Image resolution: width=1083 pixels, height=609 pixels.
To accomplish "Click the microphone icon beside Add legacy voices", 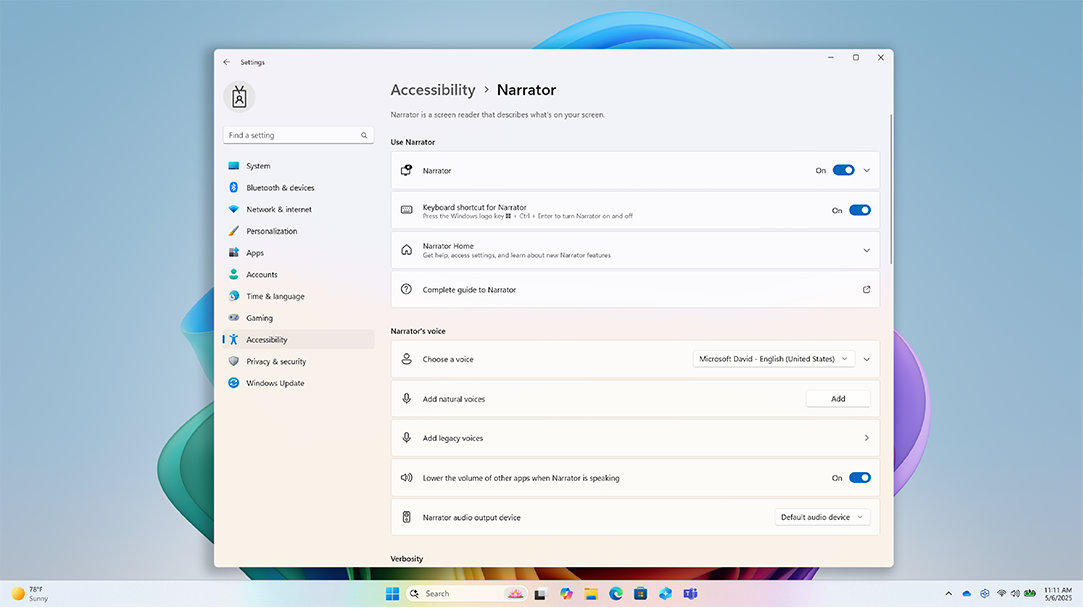I will (407, 438).
